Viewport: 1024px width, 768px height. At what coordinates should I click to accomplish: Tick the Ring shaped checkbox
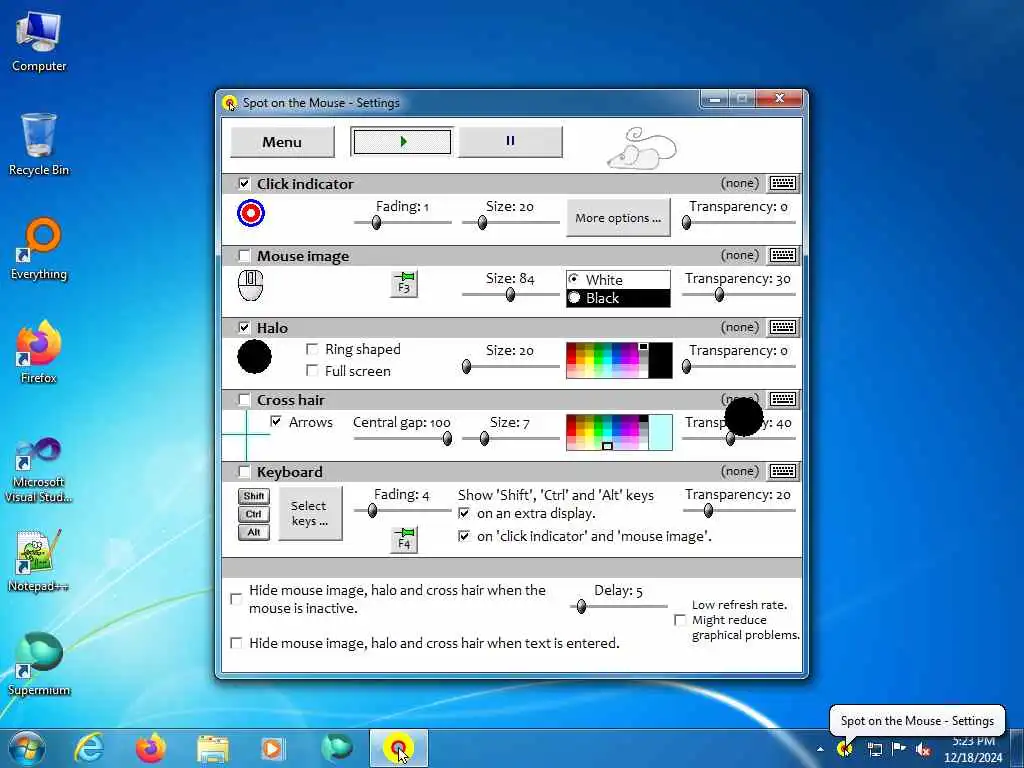tap(312, 349)
